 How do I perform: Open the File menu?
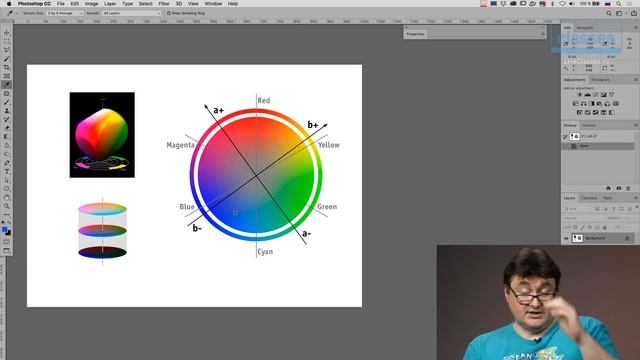pyautogui.click(x=60, y=4)
